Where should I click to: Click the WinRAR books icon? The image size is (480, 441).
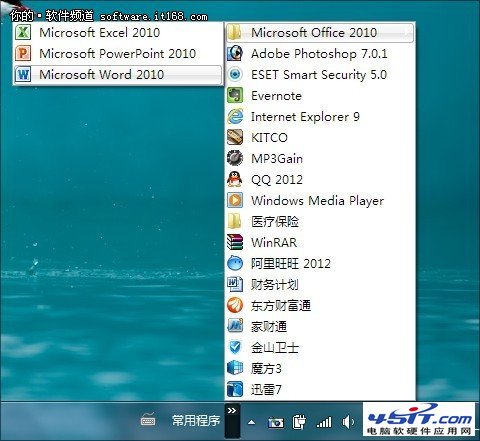point(235,242)
